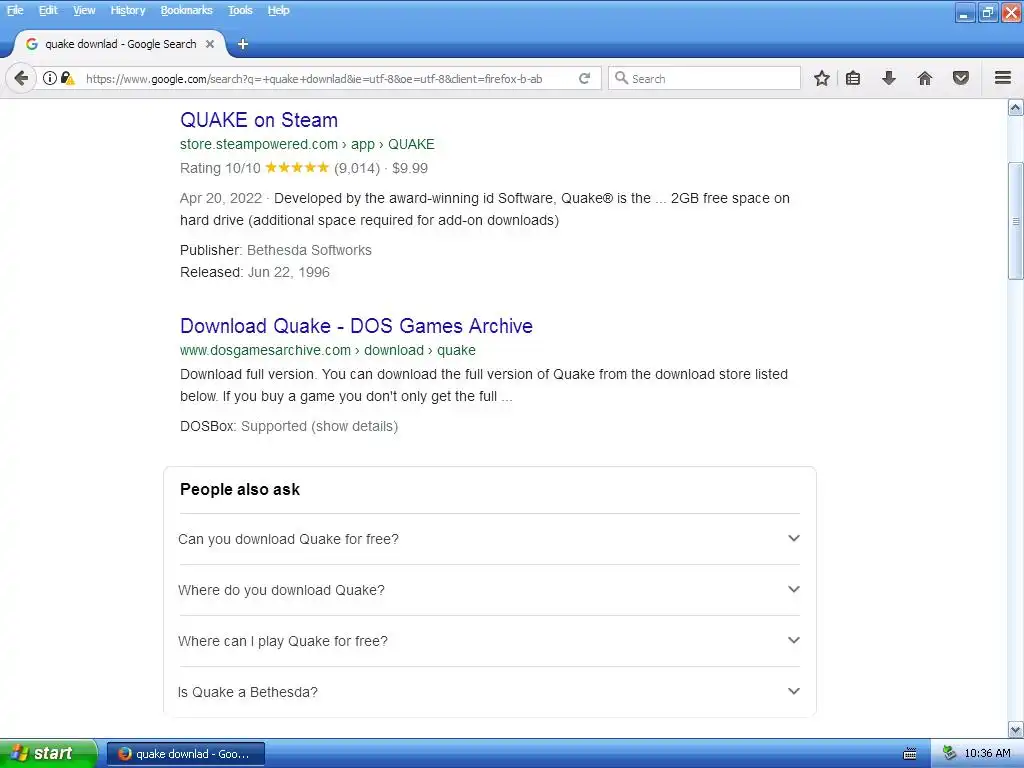The image size is (1024, 768).
Task: Click the 'Released: Jun 22, 1996' text
Action: tap(255, 272)
